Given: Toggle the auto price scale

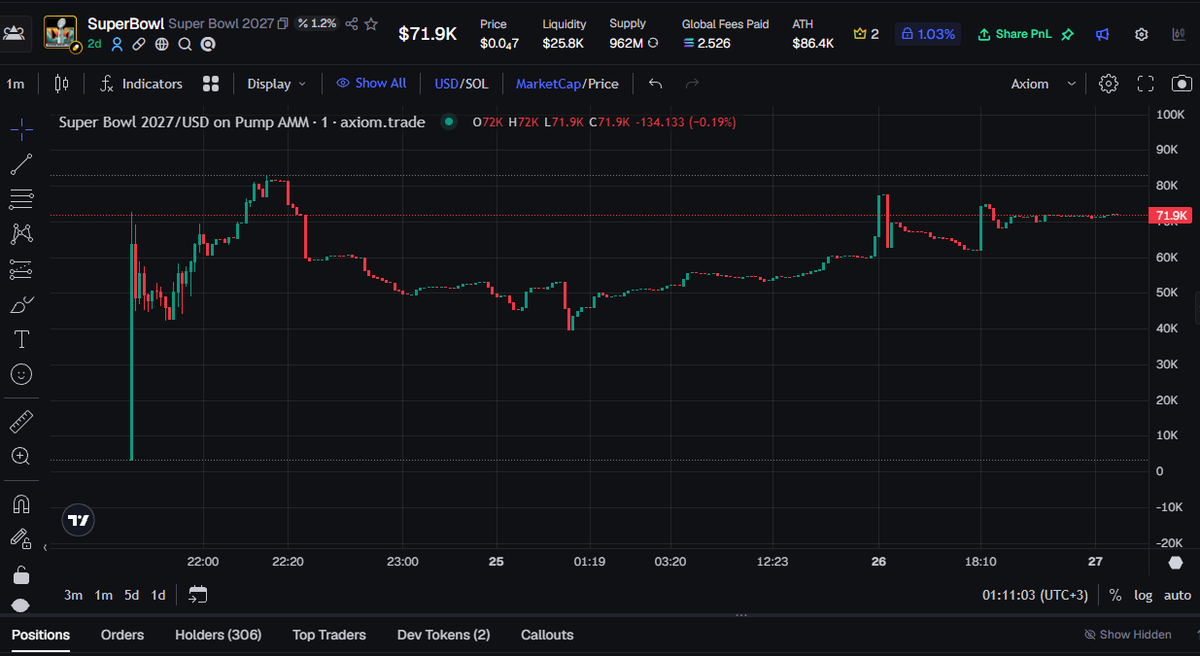Looking at the screenshot, I should tap(1177, 595).
